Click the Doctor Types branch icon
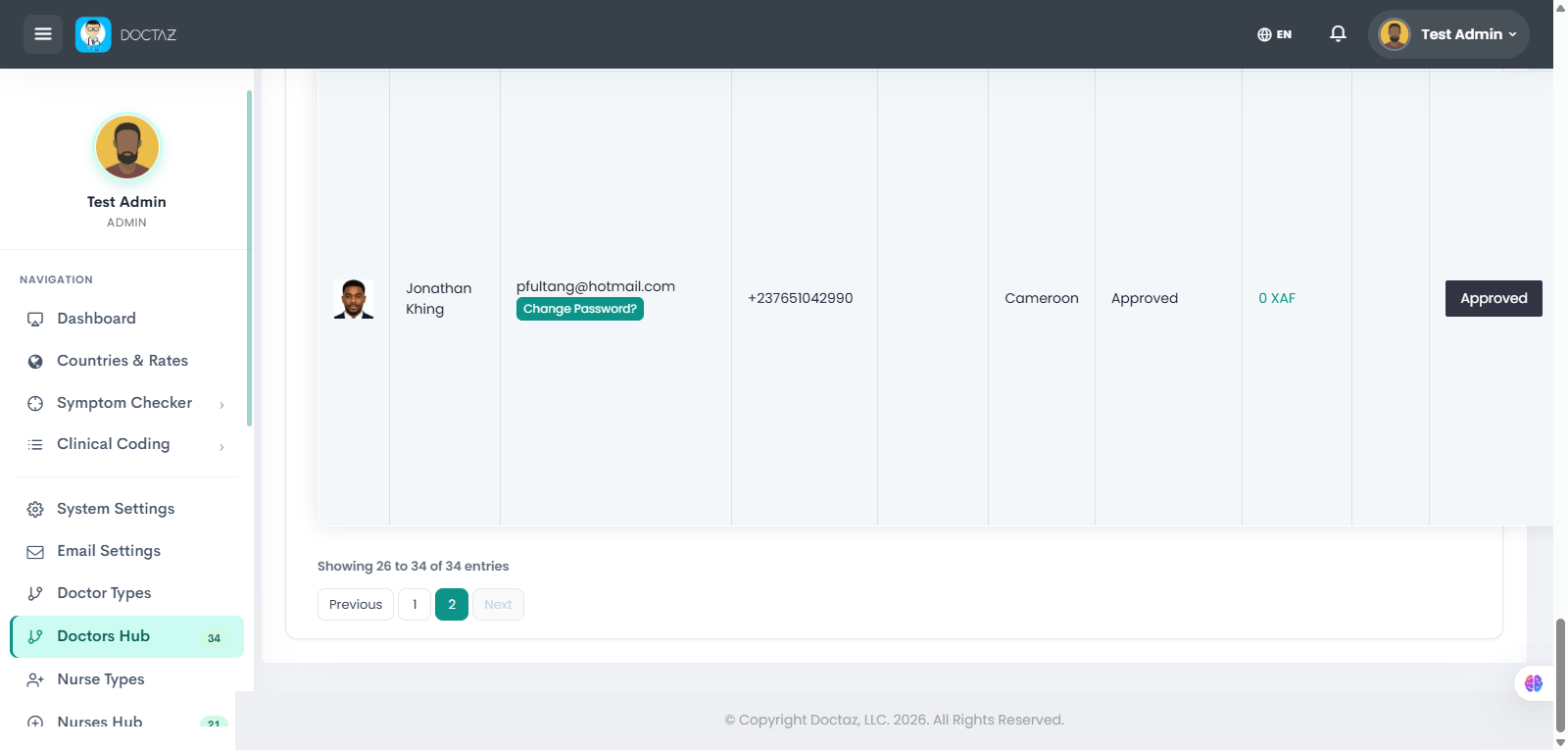This screenshot has height=750, width=1568. click(x=35, y=593)
